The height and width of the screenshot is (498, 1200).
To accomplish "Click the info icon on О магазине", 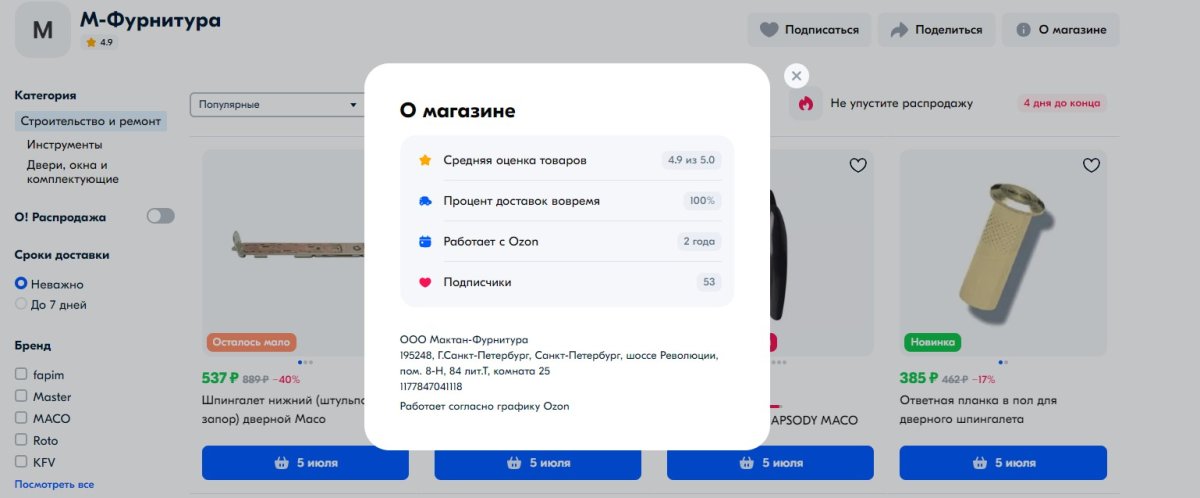I will click(1023, 30).
